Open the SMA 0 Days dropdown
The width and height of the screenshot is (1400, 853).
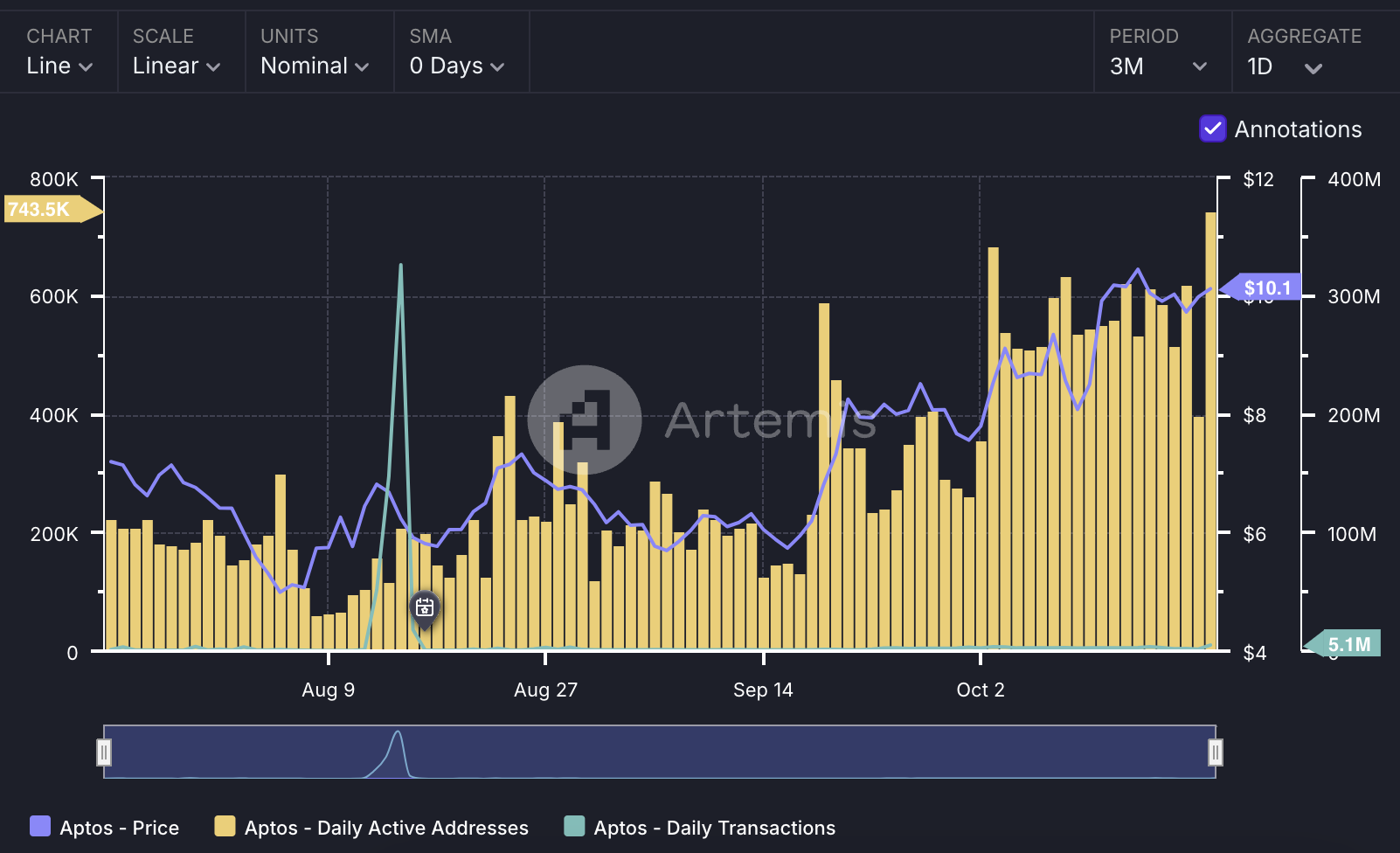click(x=456, y=66)
